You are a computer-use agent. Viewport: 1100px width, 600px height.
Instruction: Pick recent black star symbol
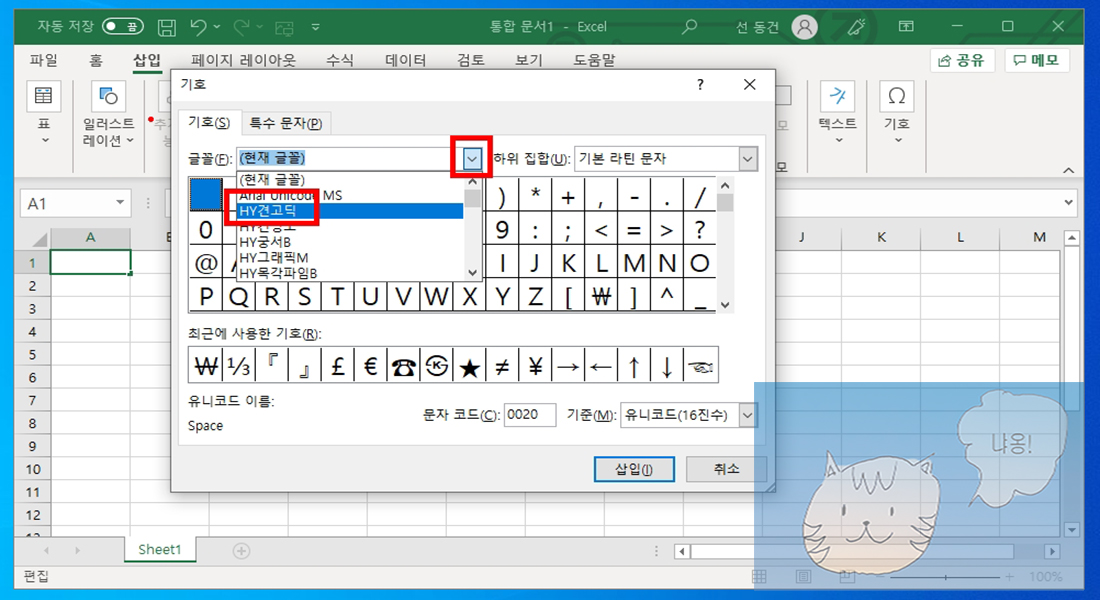click(469, 365)
